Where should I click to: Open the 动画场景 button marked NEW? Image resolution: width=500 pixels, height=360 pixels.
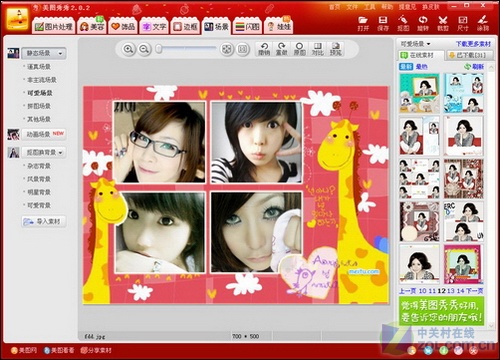point(44,134)
